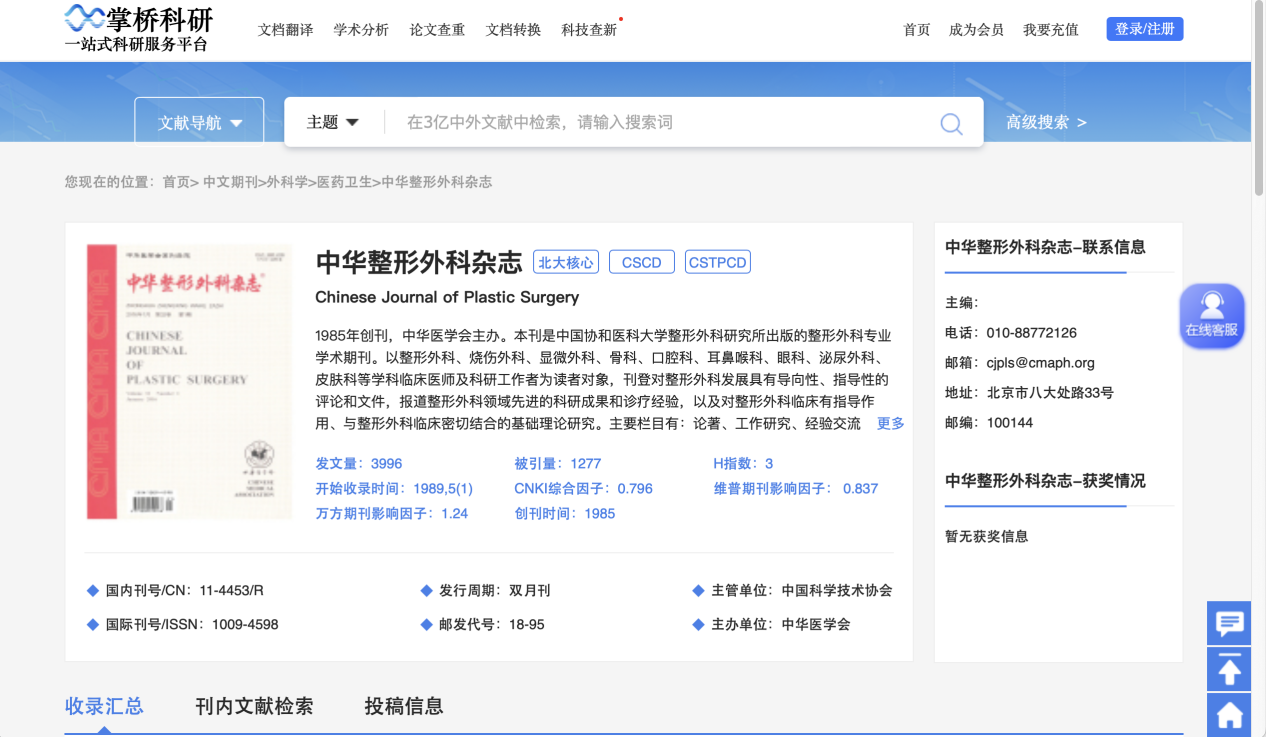Image resolution: width=1266 pixels, height=737 pixels.
Task: Click the 发文量：3996 statistic
Action: 359,464
